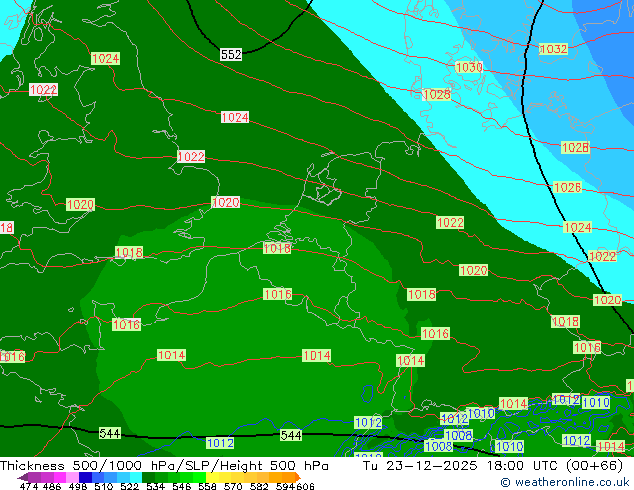634x490 pixels.
Task: Click the partially cut-off 18 label at the map edge
Action: (x=6, y=228)
